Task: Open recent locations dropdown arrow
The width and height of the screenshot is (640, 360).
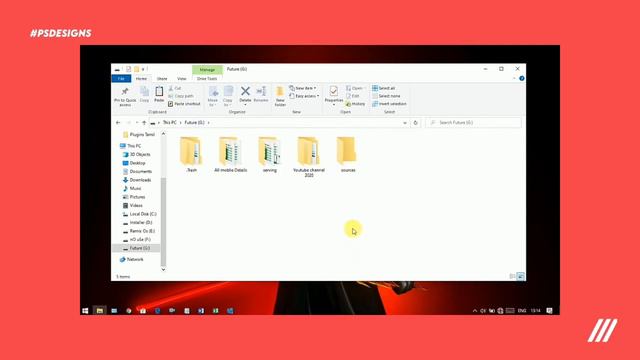Action: click(137, 122)
